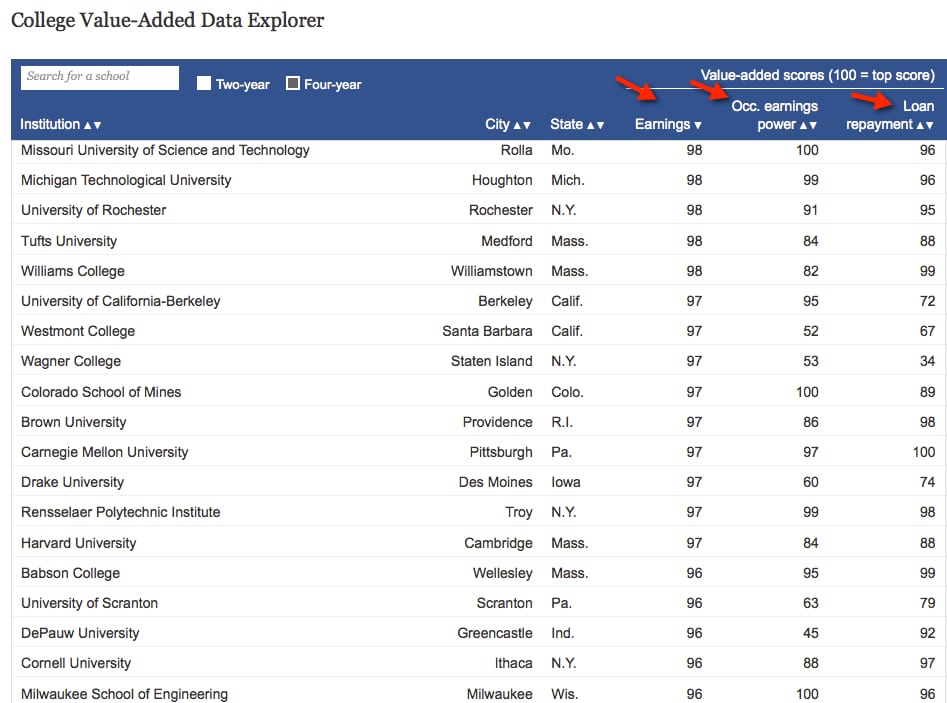Click Carnegie Mellon University name

click(104, 452)
